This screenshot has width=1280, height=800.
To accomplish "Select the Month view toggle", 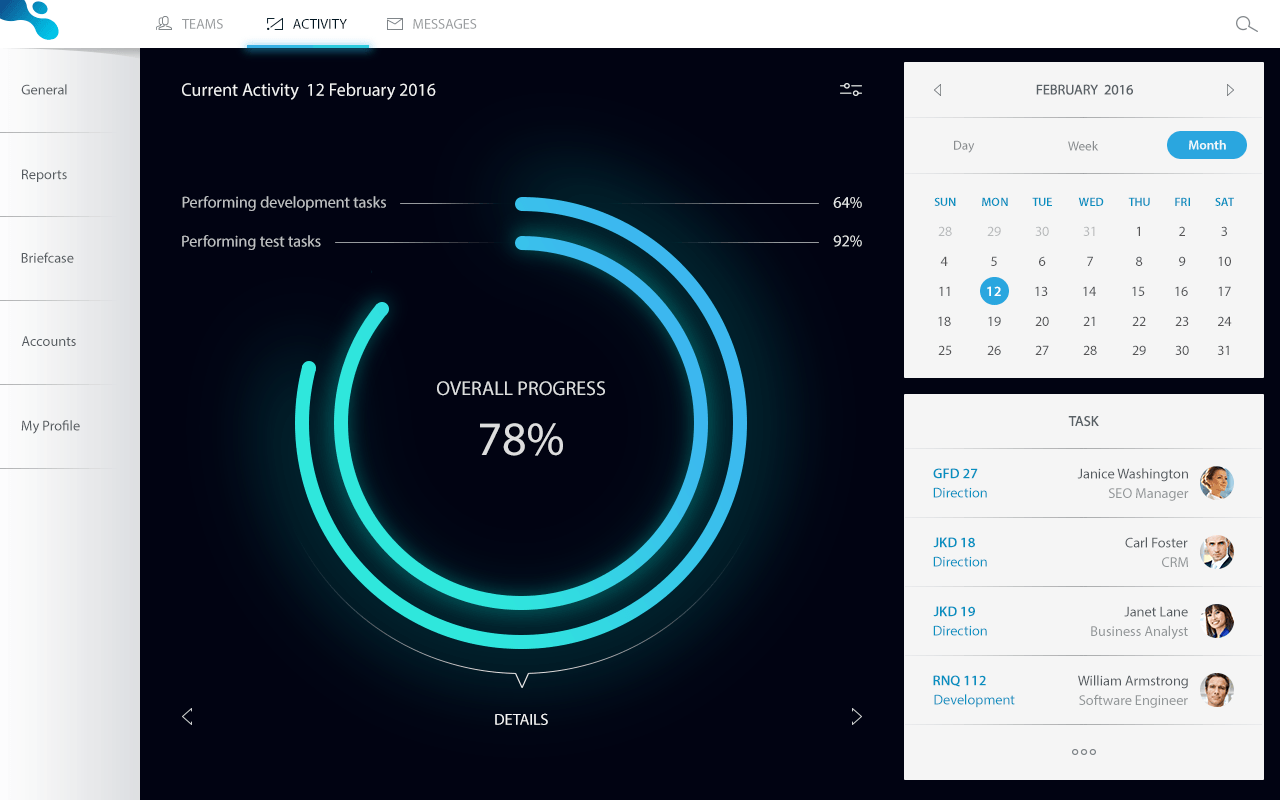I will 1206,145.
